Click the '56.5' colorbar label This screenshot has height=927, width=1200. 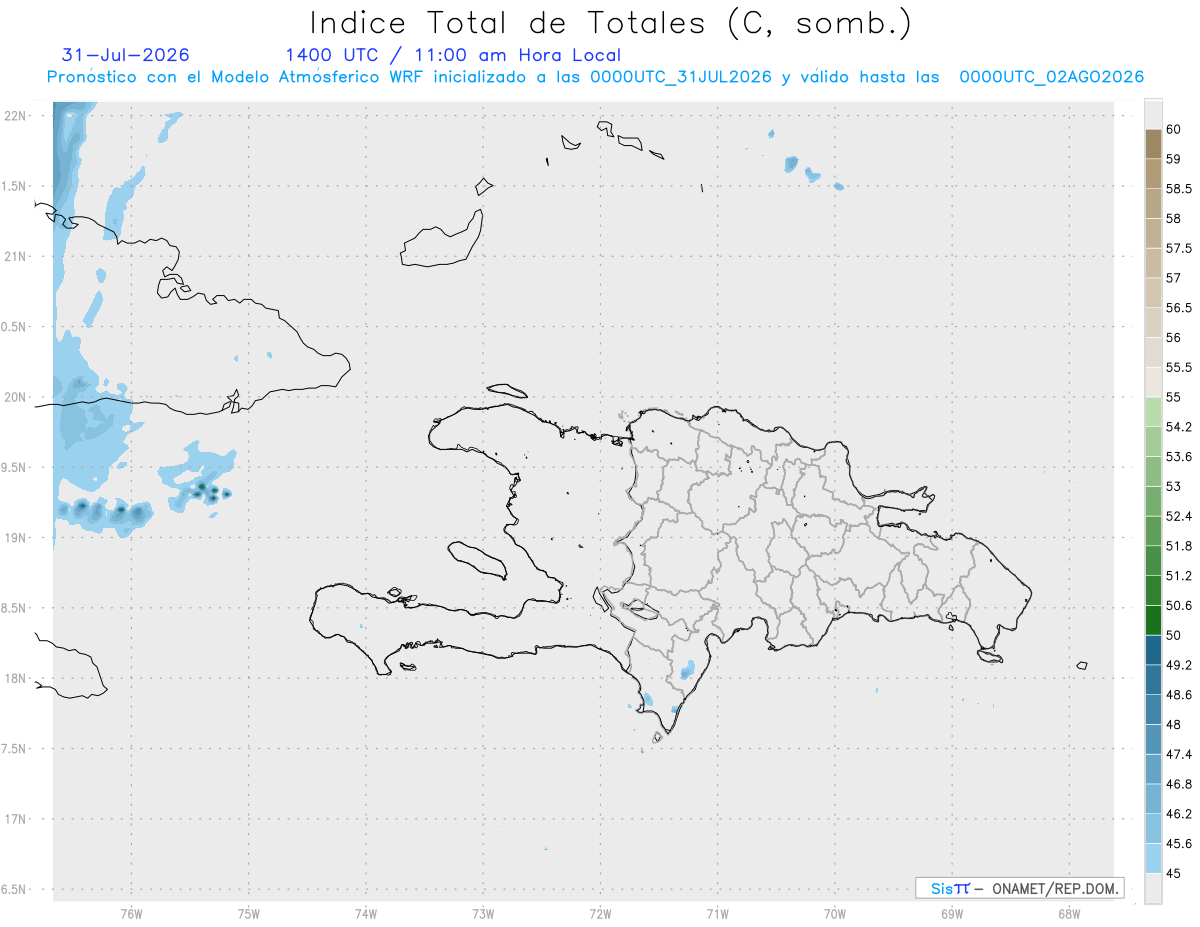pos(1178,308)
